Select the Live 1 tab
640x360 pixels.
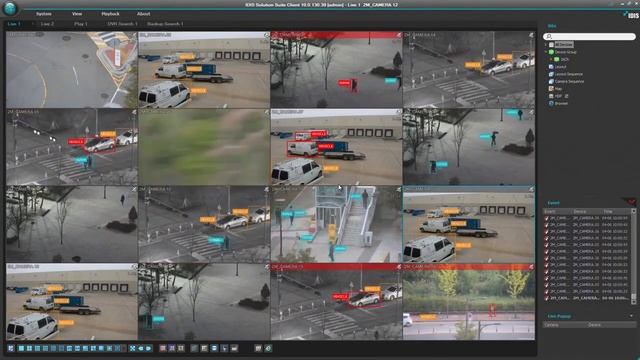[14, 24]
